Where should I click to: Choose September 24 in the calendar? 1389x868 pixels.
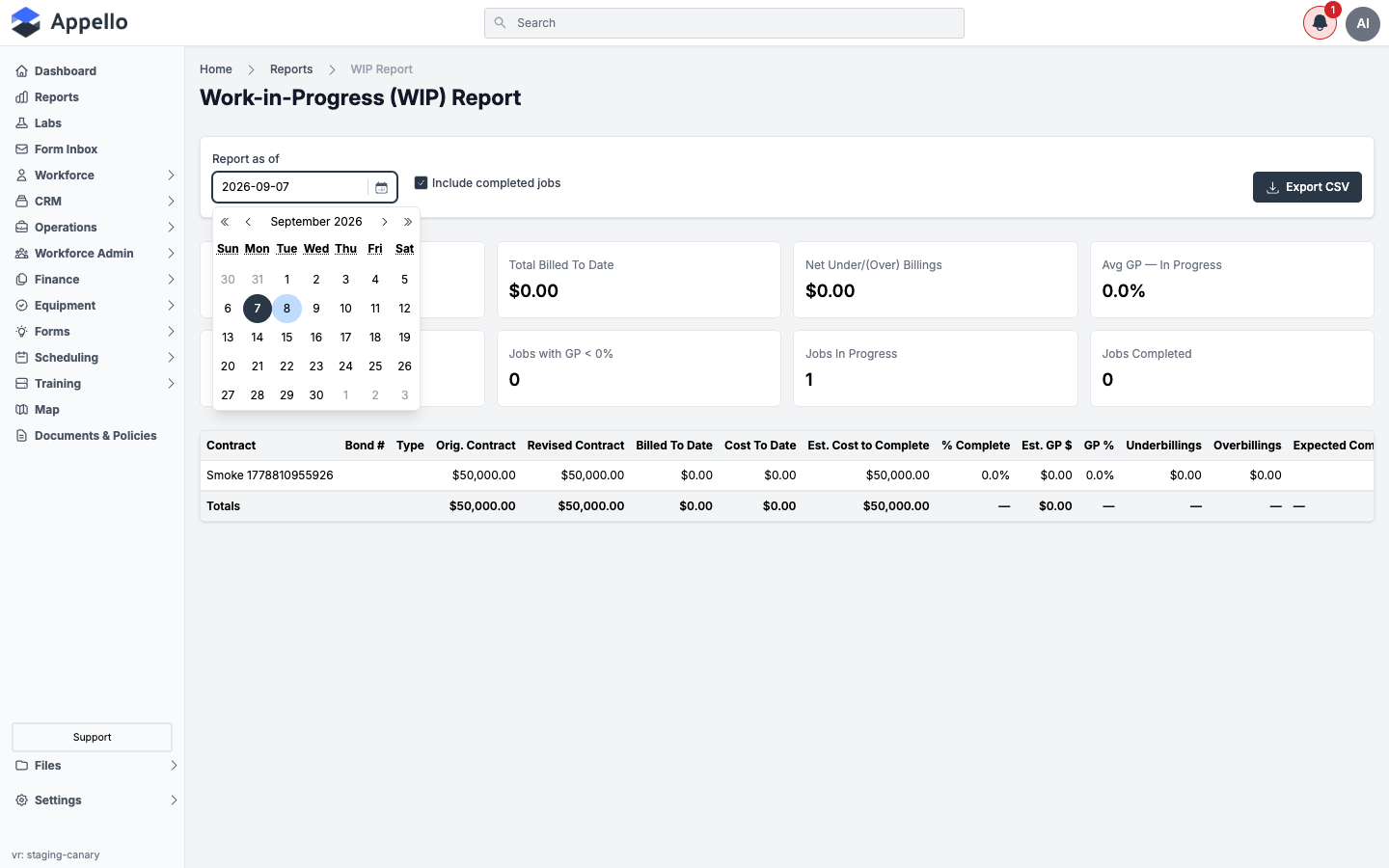(345, 366)
